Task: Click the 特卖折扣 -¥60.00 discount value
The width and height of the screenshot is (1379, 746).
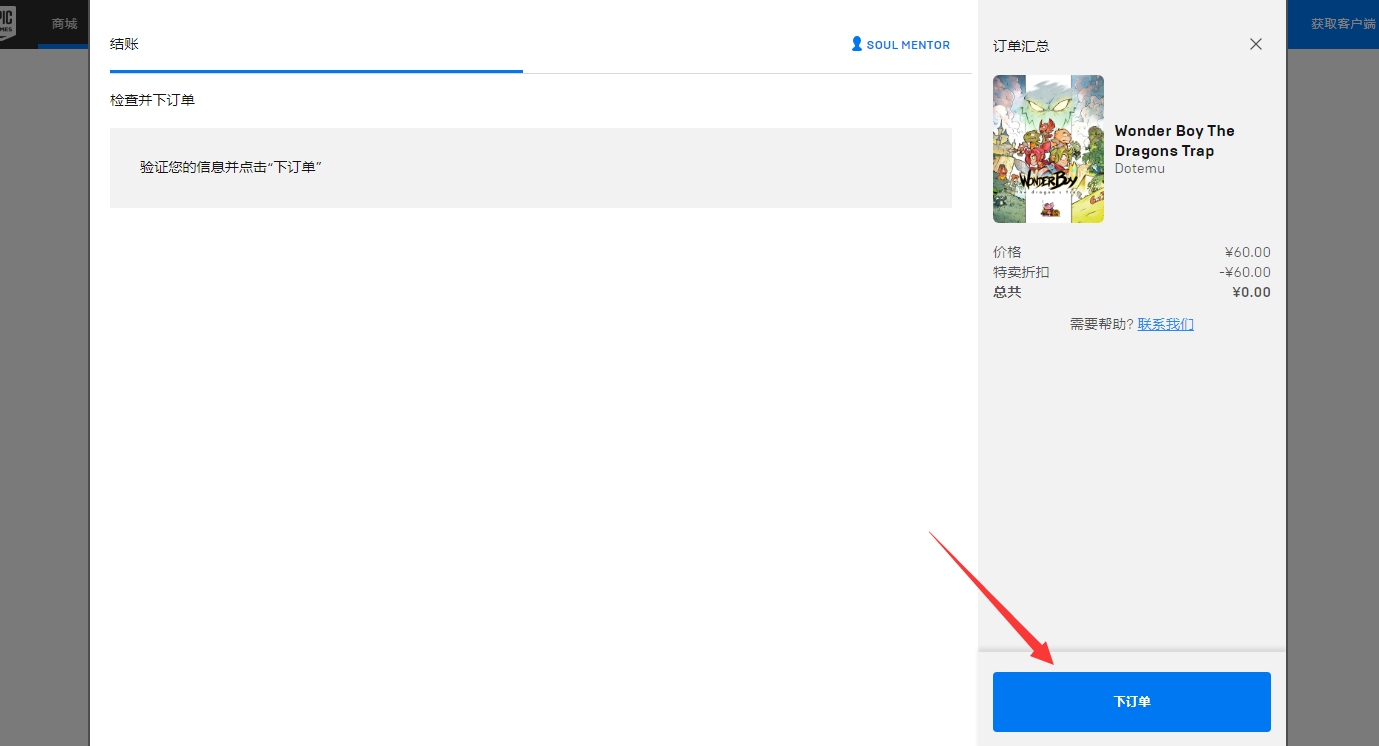Action: click(x=1245, y=272)
